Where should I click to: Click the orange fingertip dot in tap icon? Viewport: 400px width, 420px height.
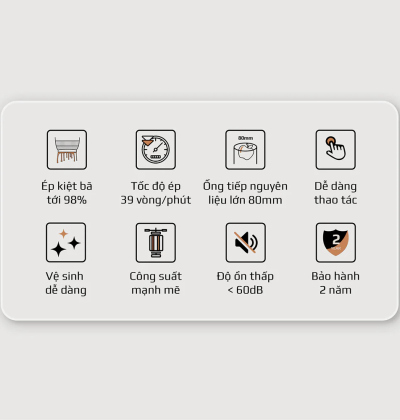tap(331, 140)
